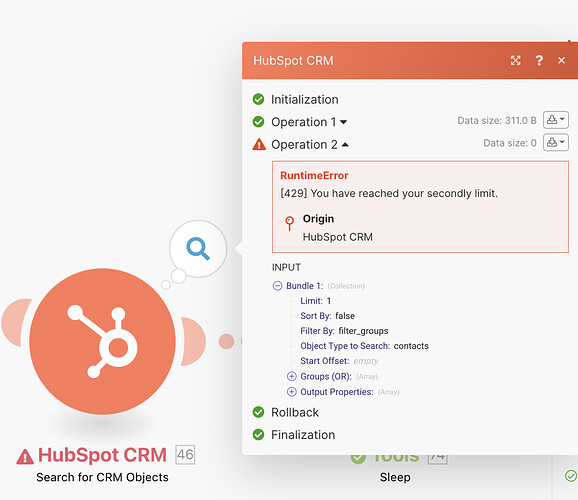Viewport: 578px width, 500px height.
Task: Expand the panel to fullscreen view
Action: (x=515, y=60)
